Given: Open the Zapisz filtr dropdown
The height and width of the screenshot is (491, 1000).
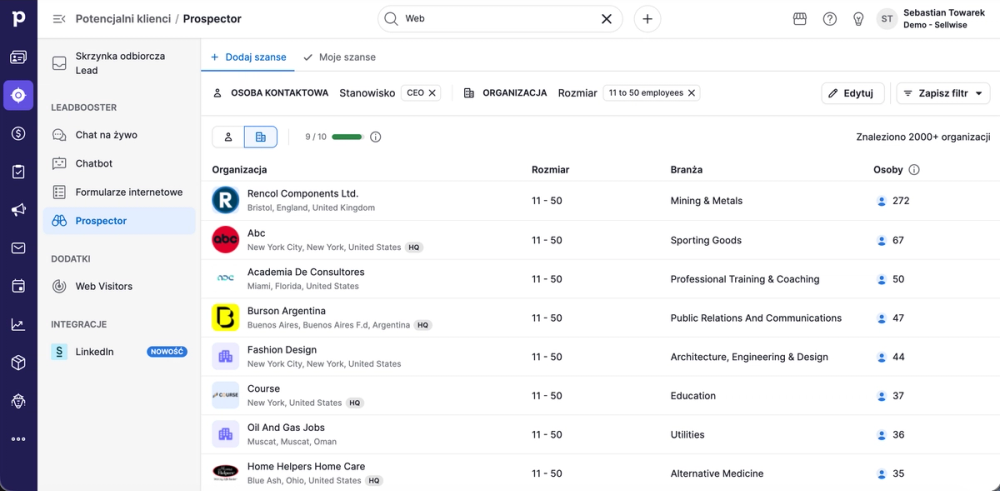Looking at the screenshot, I should tap(943, 93).
